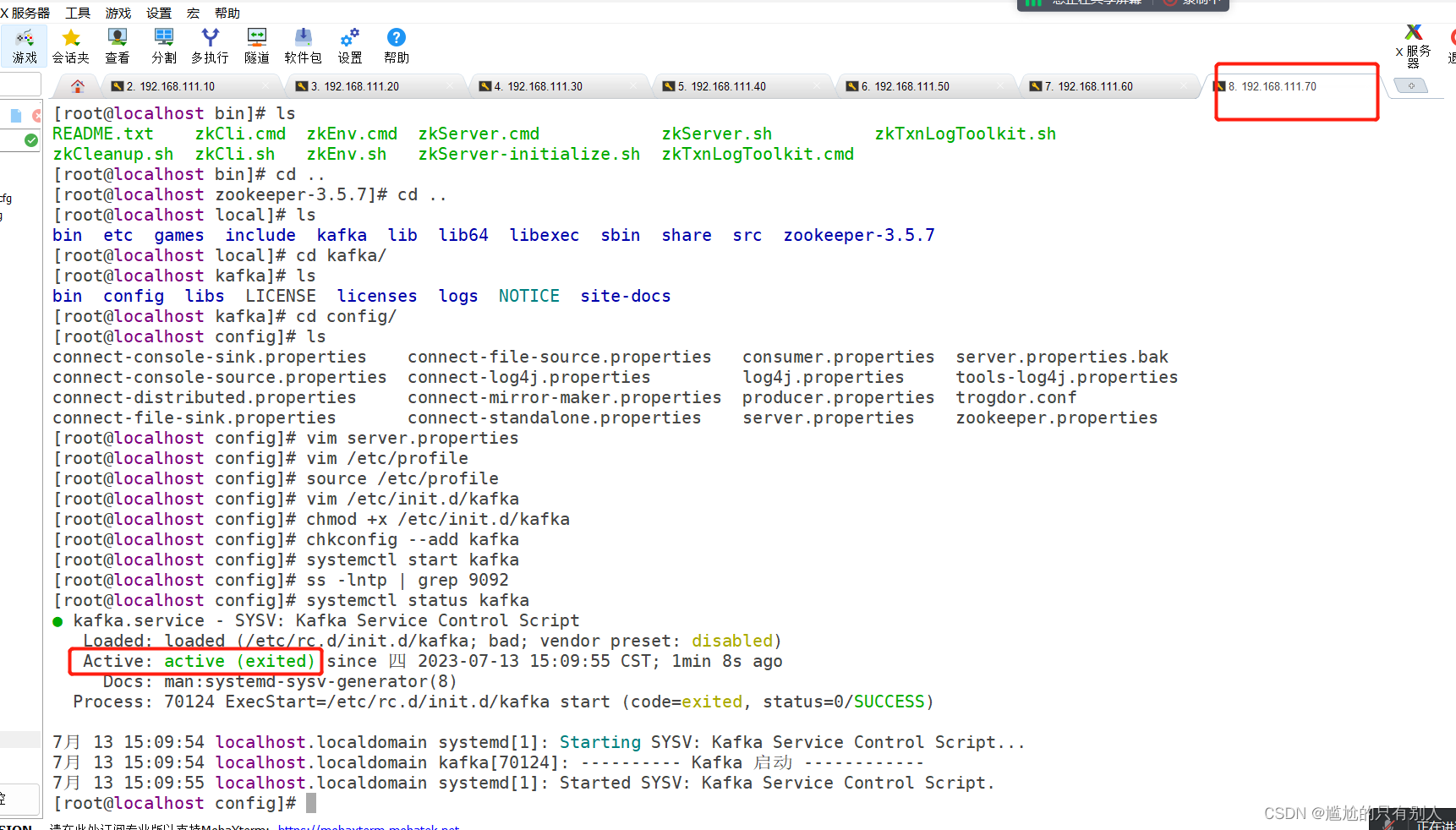
Task: Click terminal cursor at last config prompt
Action: [311, 803]
